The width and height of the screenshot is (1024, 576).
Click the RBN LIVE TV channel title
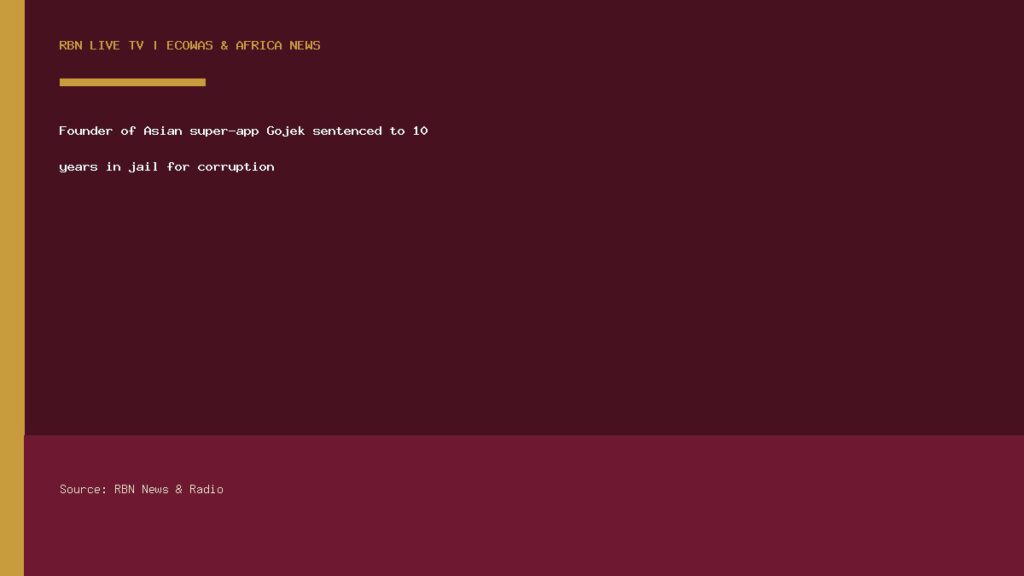(101, 45)
